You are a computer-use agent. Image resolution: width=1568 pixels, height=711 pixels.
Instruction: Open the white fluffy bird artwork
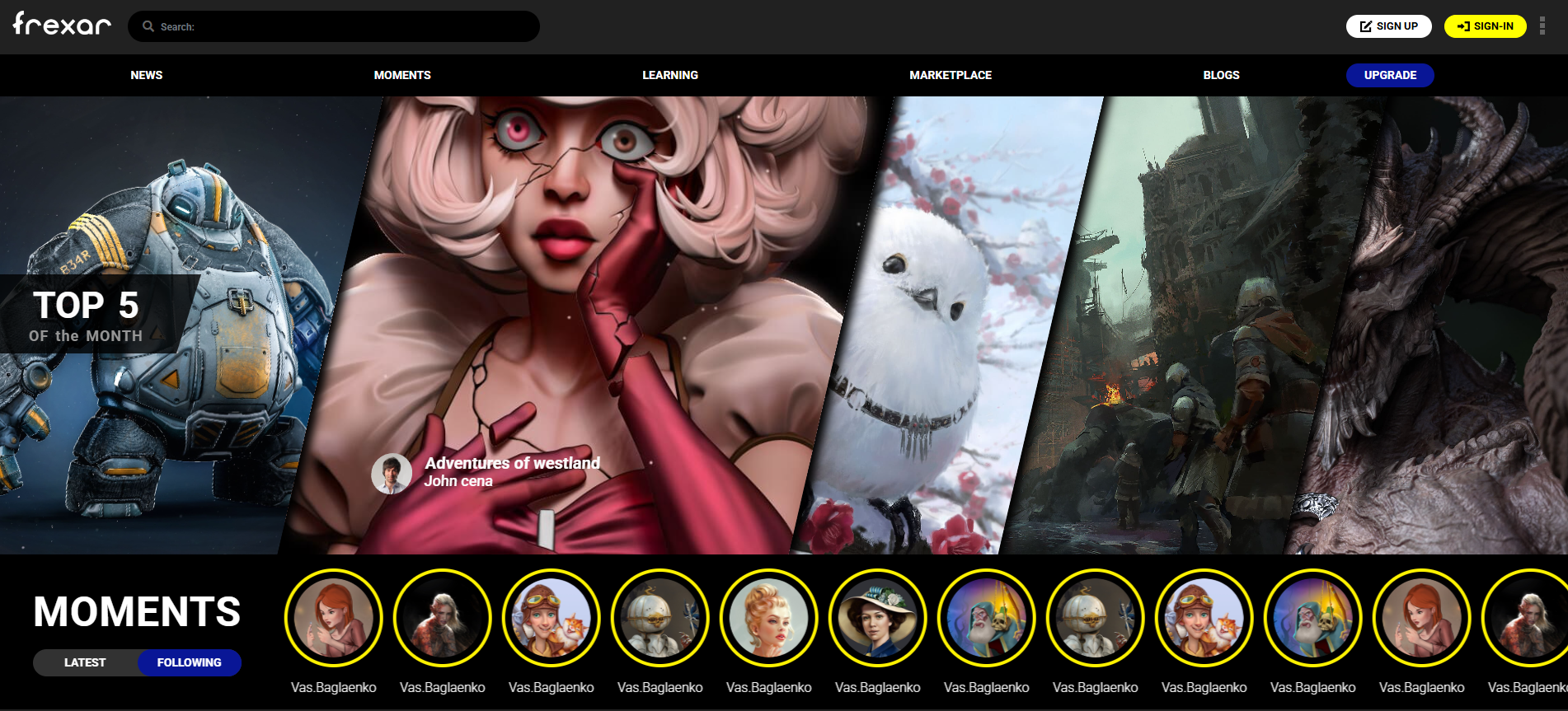(x=932, y=330)
